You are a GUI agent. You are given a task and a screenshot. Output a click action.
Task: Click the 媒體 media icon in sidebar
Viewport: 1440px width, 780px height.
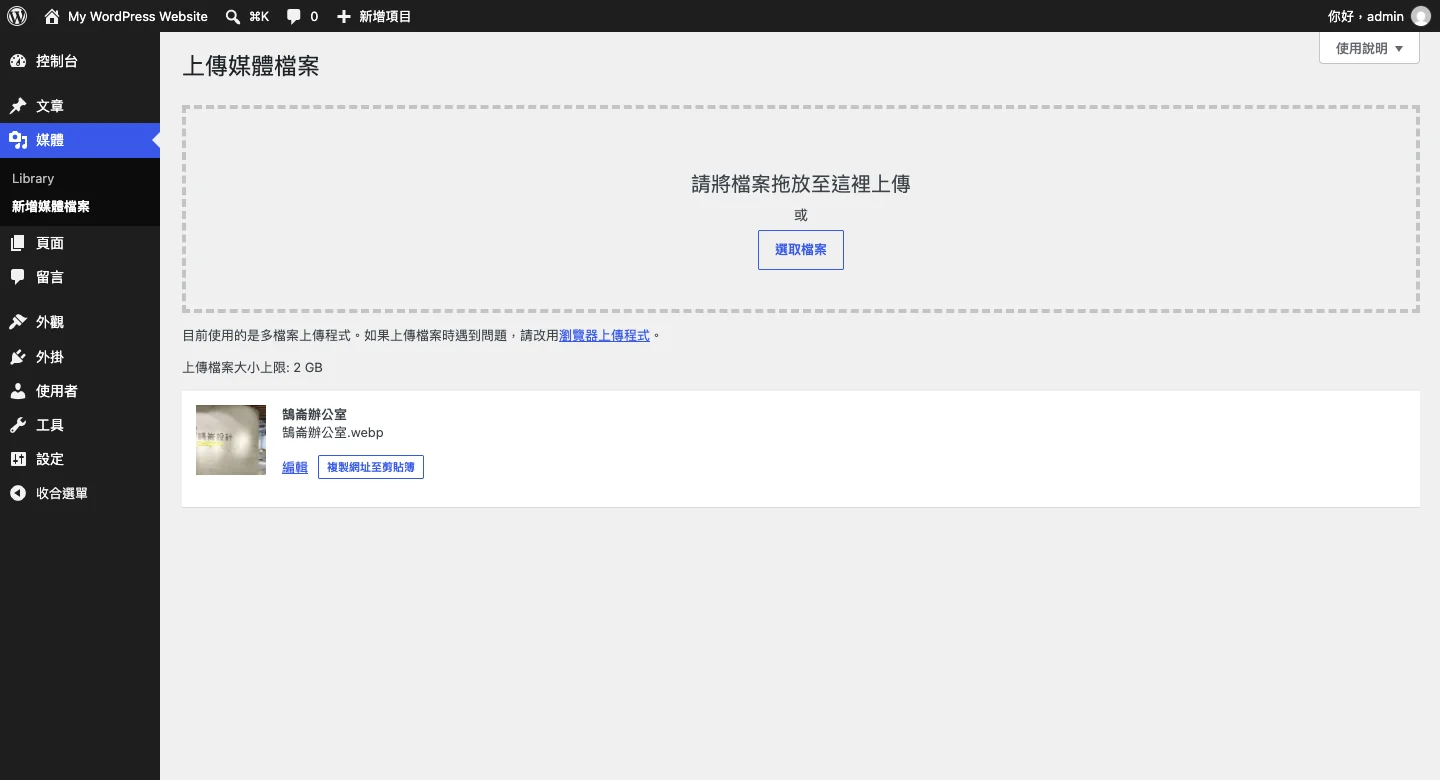point(18,140)
